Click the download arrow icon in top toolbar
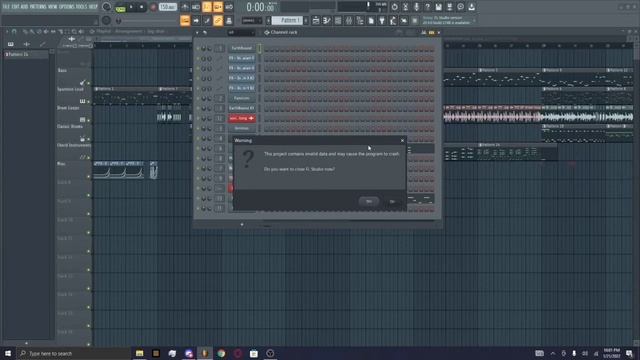Image resolution: width=640 pixels, height=360 pixels. click(x=471, y=7)
